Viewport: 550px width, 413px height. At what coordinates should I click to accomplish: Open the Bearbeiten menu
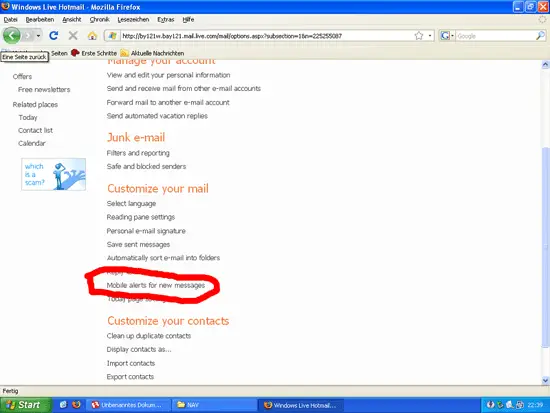40,20
